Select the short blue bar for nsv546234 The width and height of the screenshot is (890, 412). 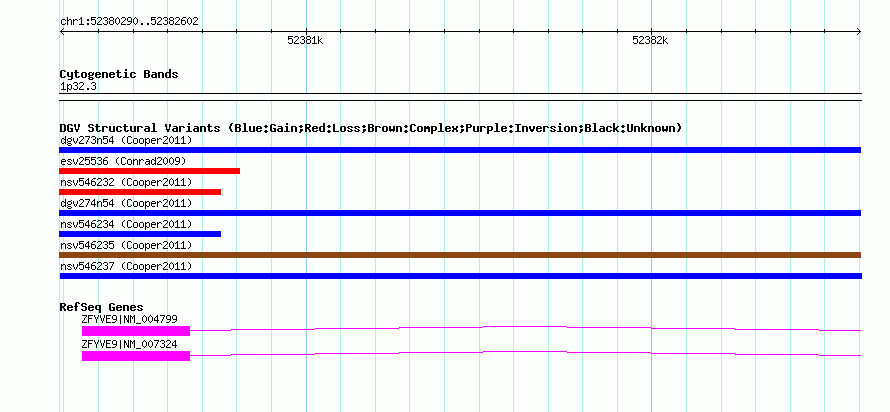140,234
